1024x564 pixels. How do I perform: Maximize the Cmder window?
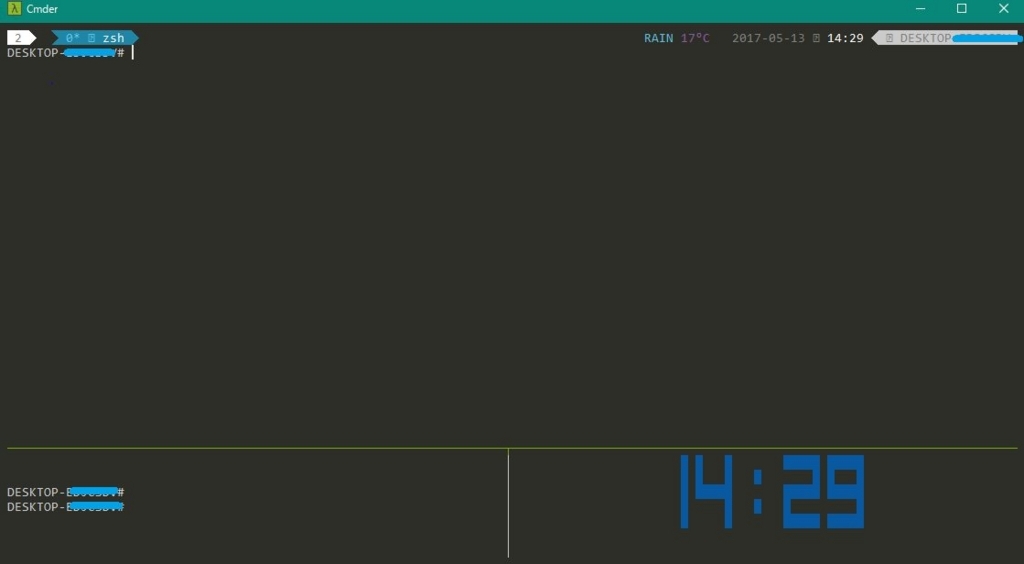961,8
